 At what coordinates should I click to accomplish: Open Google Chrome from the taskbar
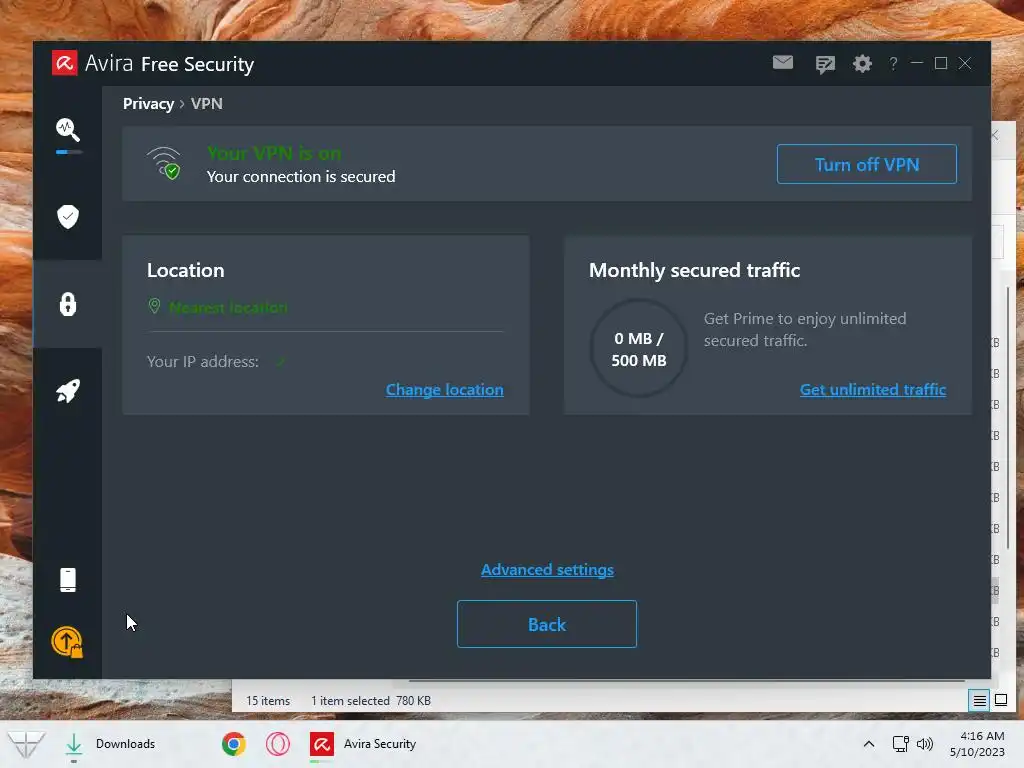[234, 744]
